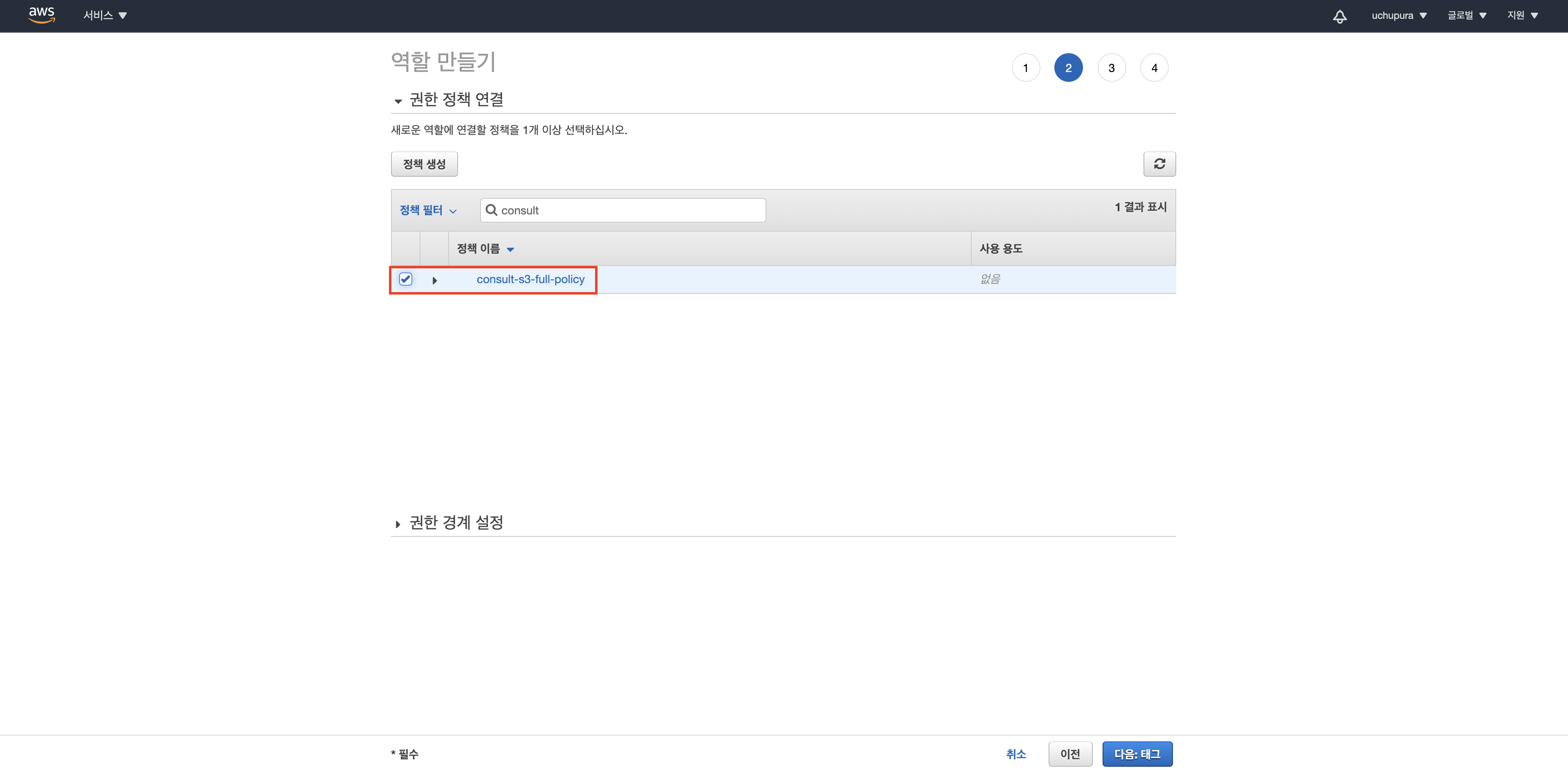The height and width of the screenshot is (770, 1568).
Task: Open the 서비스 menu
Action: tap(105, 15)
